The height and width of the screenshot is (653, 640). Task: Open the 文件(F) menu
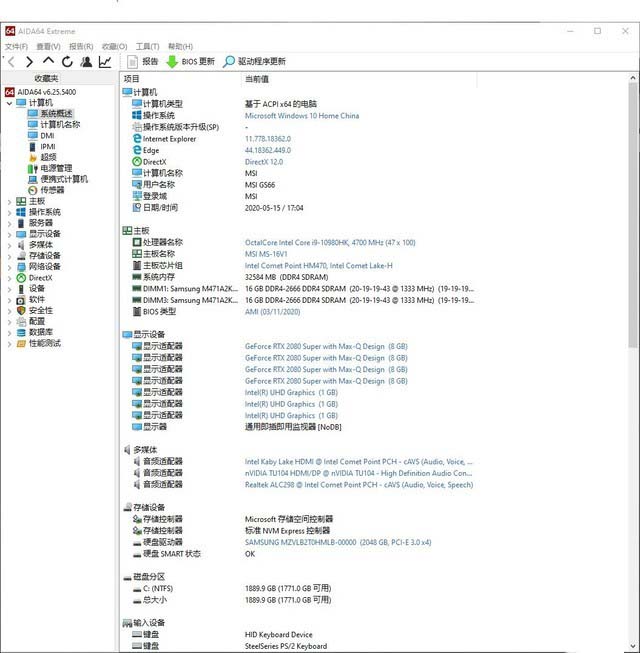(x=16, y=46)
